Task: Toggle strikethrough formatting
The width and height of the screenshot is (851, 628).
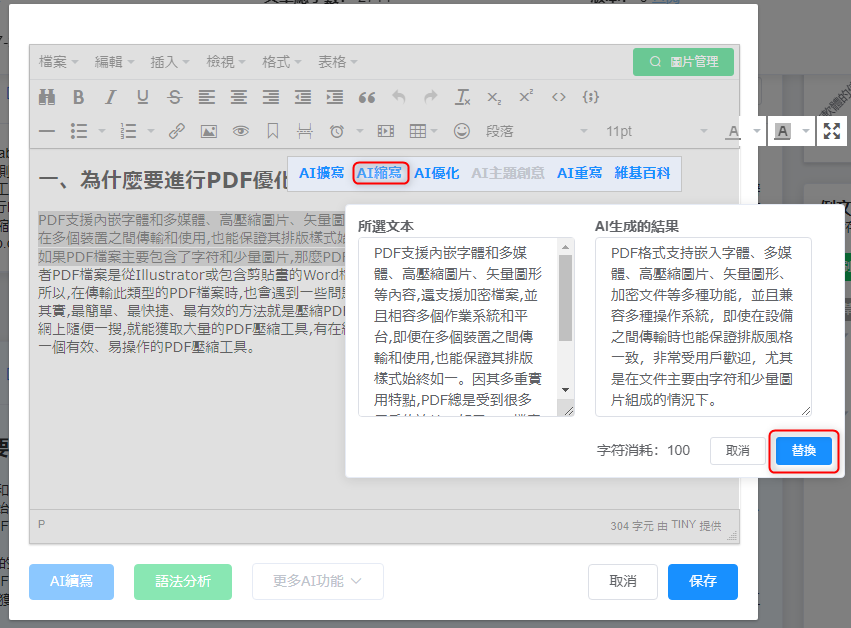Action: coord(175,97)
